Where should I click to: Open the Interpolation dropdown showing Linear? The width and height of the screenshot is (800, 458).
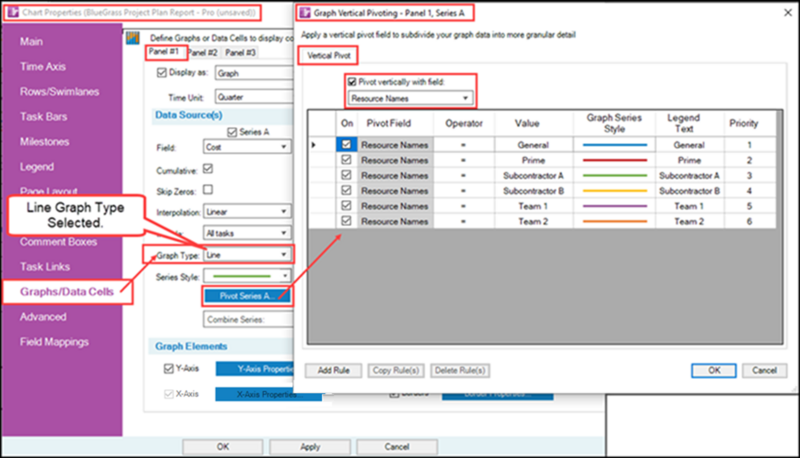247,212
